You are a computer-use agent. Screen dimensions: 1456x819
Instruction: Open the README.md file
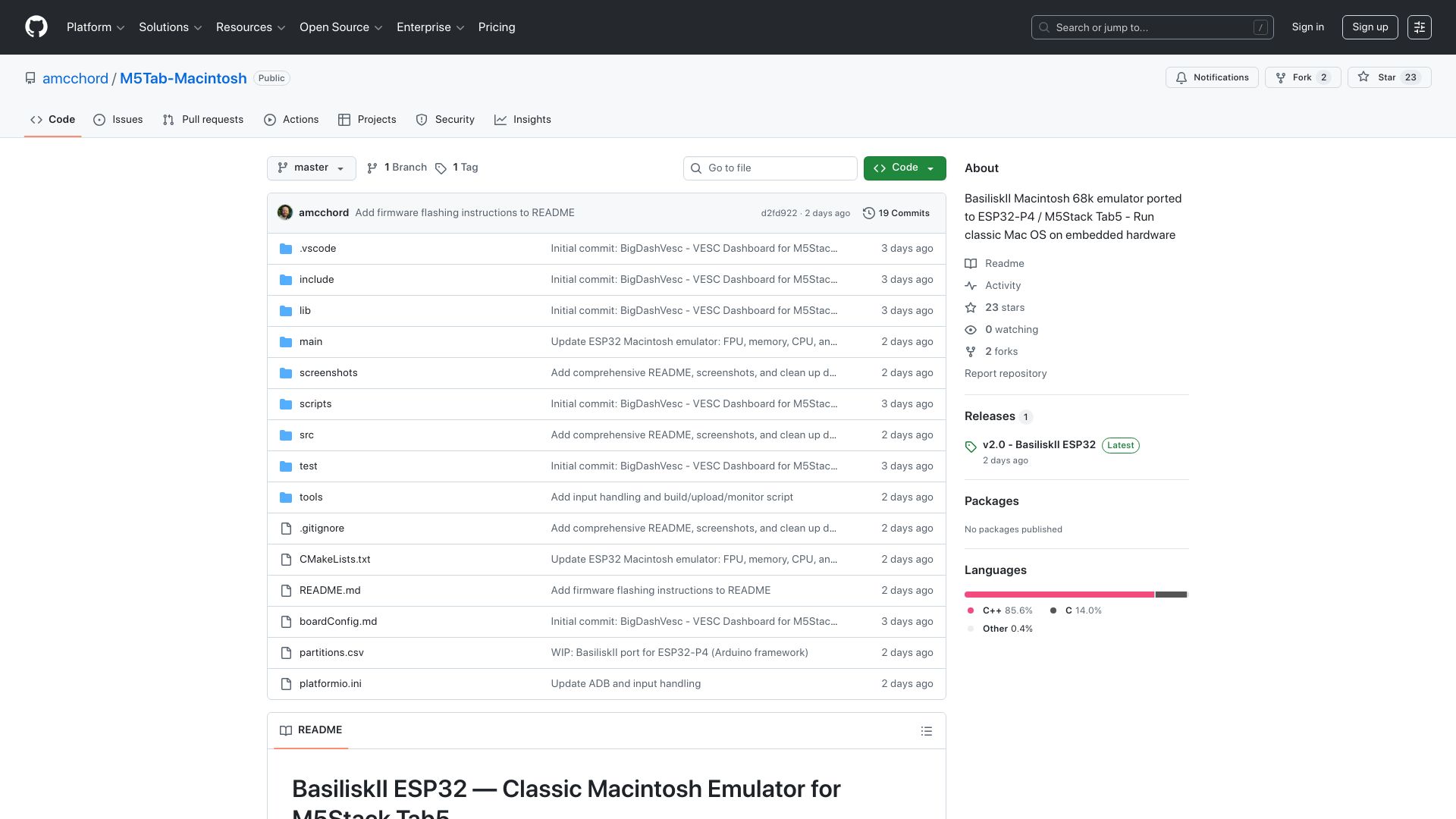pyautogui.click(x=330, y=591)
